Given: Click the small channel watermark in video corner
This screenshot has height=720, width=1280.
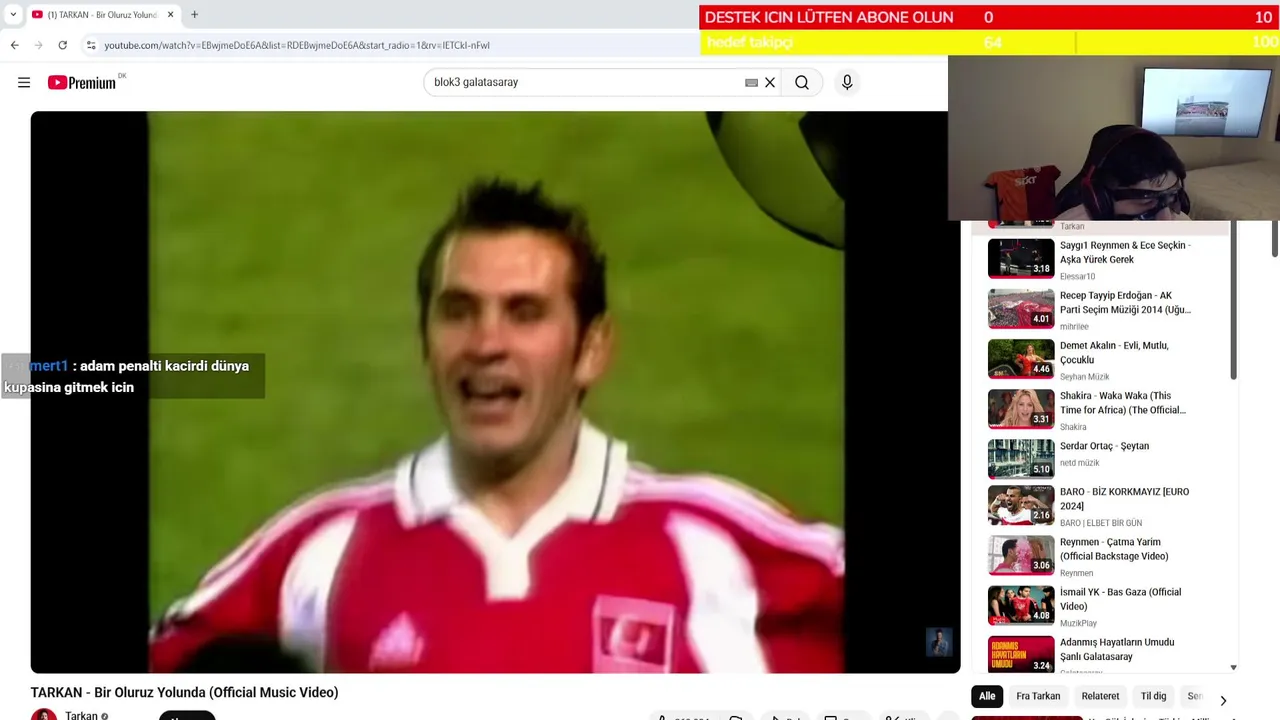Looking at the screenshot, I should [x=939, y=642].
